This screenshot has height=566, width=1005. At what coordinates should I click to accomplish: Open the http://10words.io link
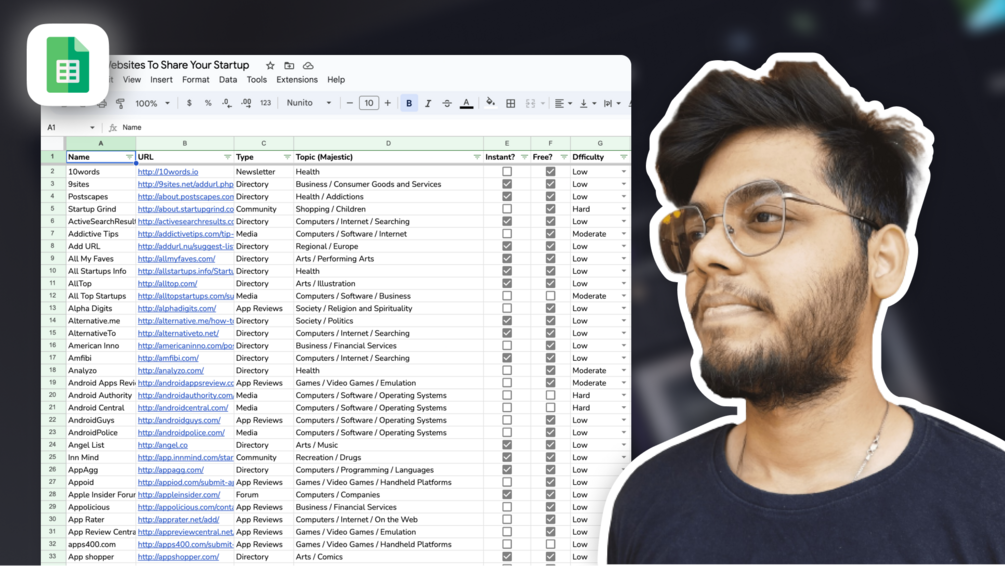click(x=168, y=172)
